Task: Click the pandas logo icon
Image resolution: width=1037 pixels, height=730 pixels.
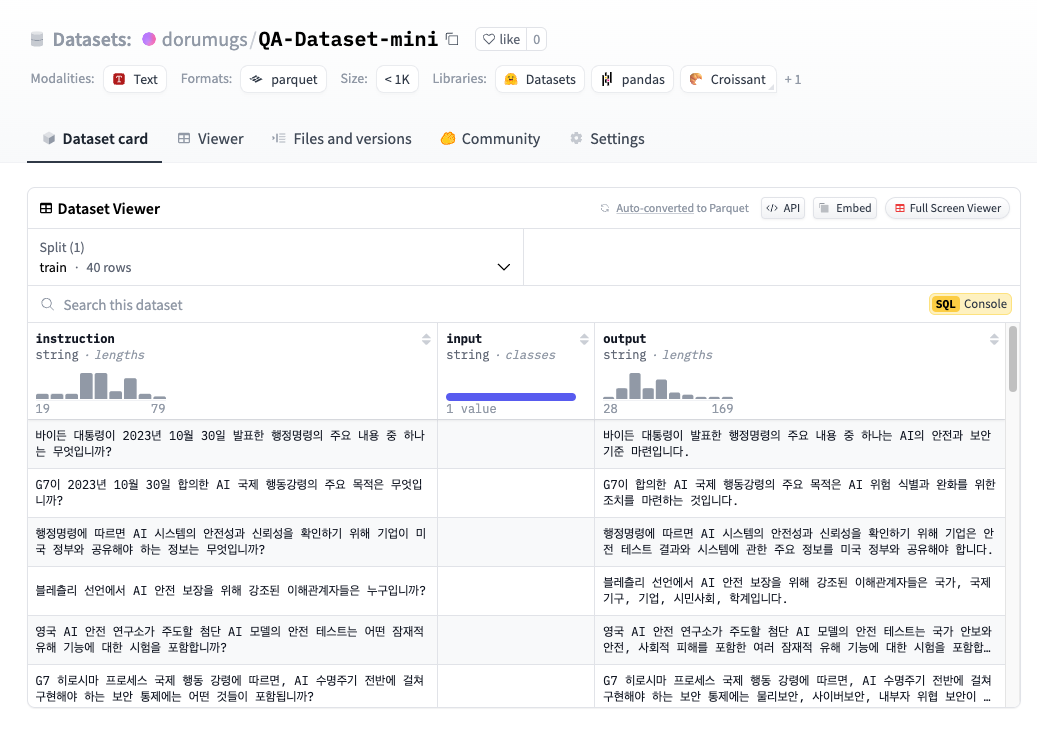Action: [x=606, y=79]
